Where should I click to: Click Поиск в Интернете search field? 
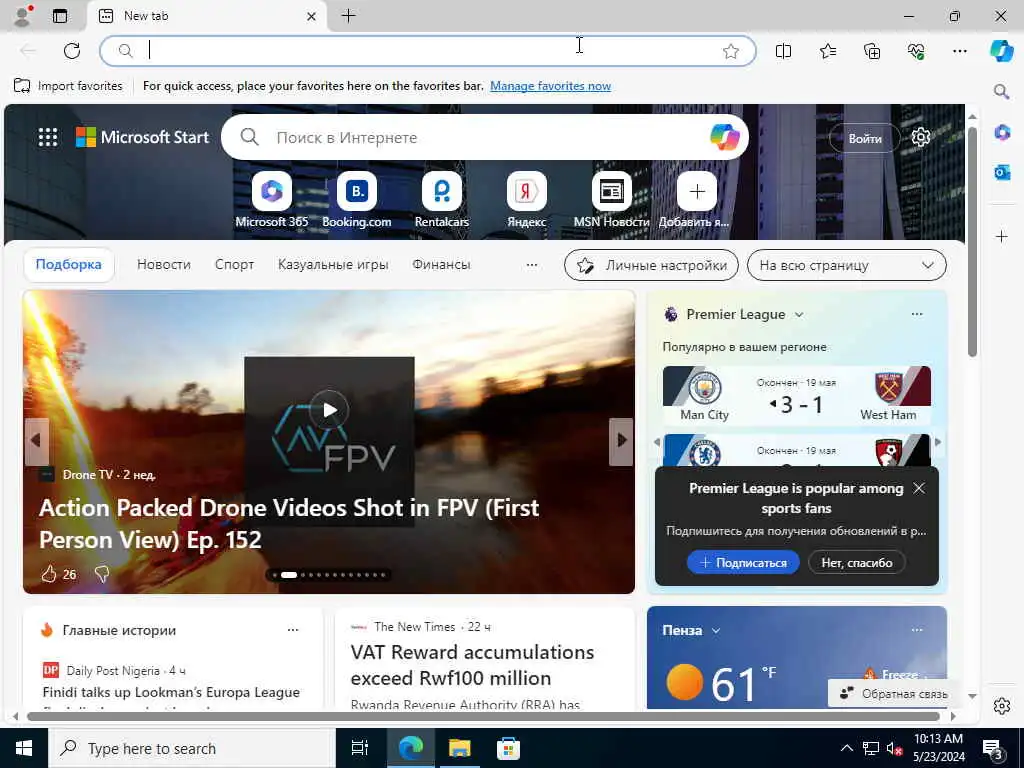coord(485,137)
